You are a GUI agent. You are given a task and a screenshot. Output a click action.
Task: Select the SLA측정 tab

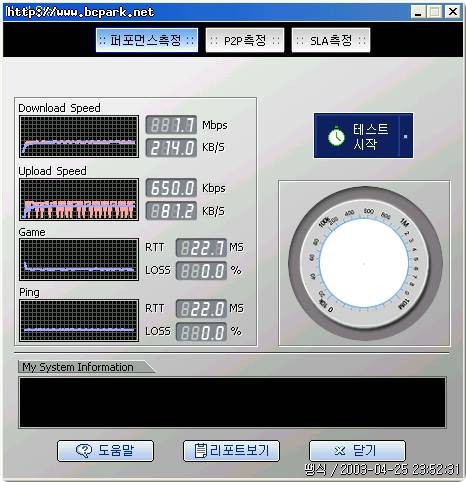click(x=331, y=40)
